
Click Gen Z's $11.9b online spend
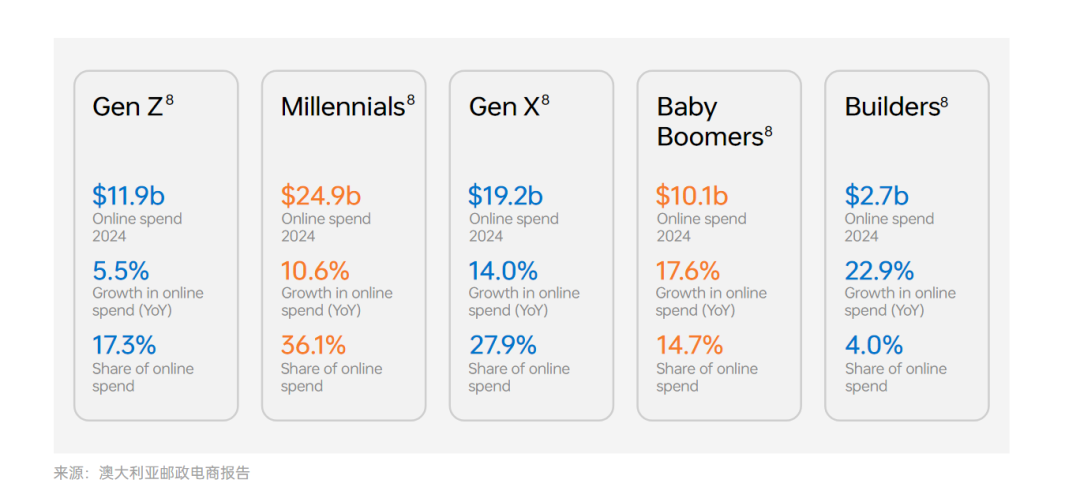129,196
